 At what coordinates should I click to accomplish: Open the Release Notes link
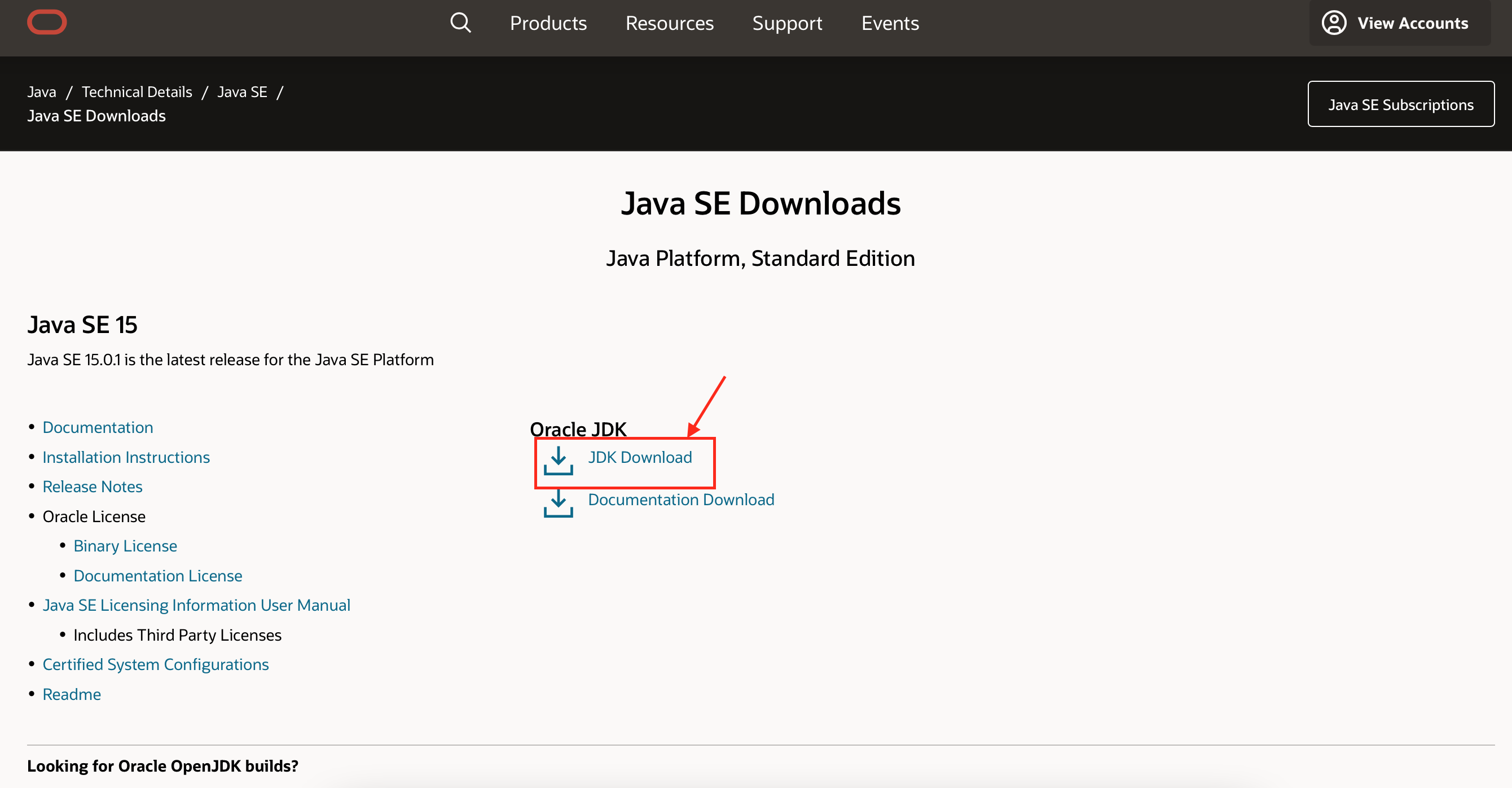92,487
